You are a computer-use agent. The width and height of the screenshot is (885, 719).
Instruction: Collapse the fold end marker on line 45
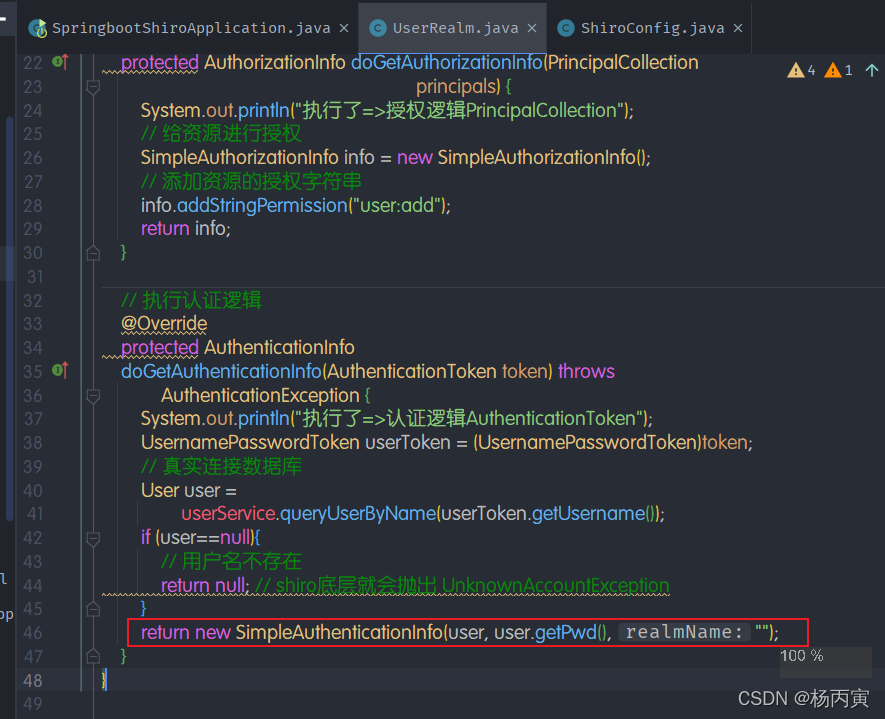coord(93,609)
